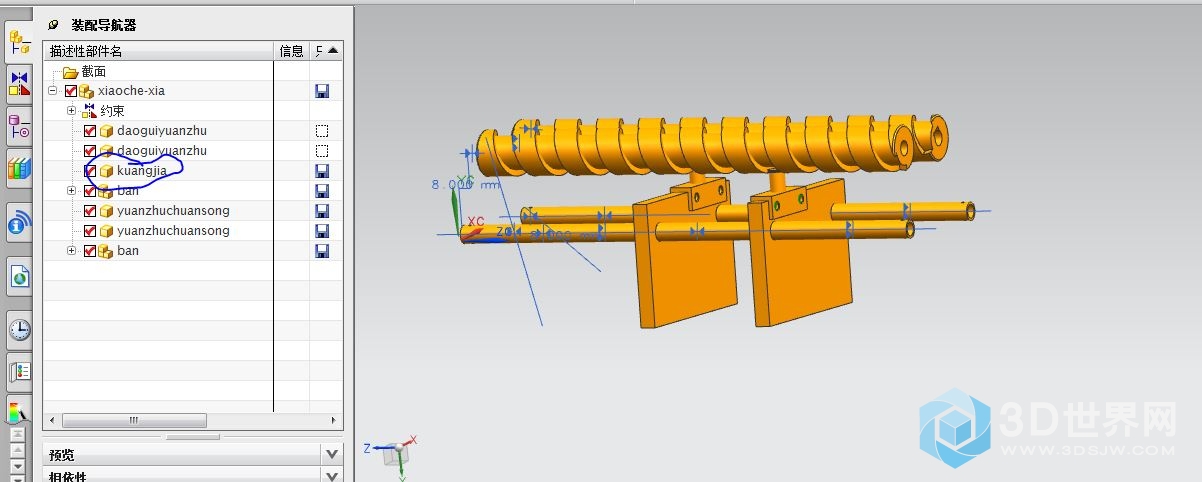This screenshot has height=482, width=1202.
Task: Click save-status icon in kuangjia row
Action: tap(322, 171)
